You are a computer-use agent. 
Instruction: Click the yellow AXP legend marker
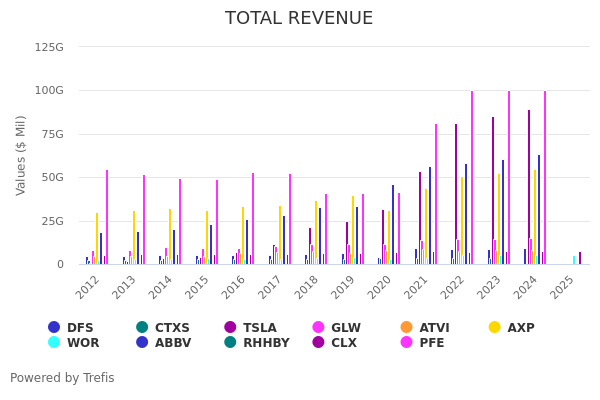click(494, 328)
